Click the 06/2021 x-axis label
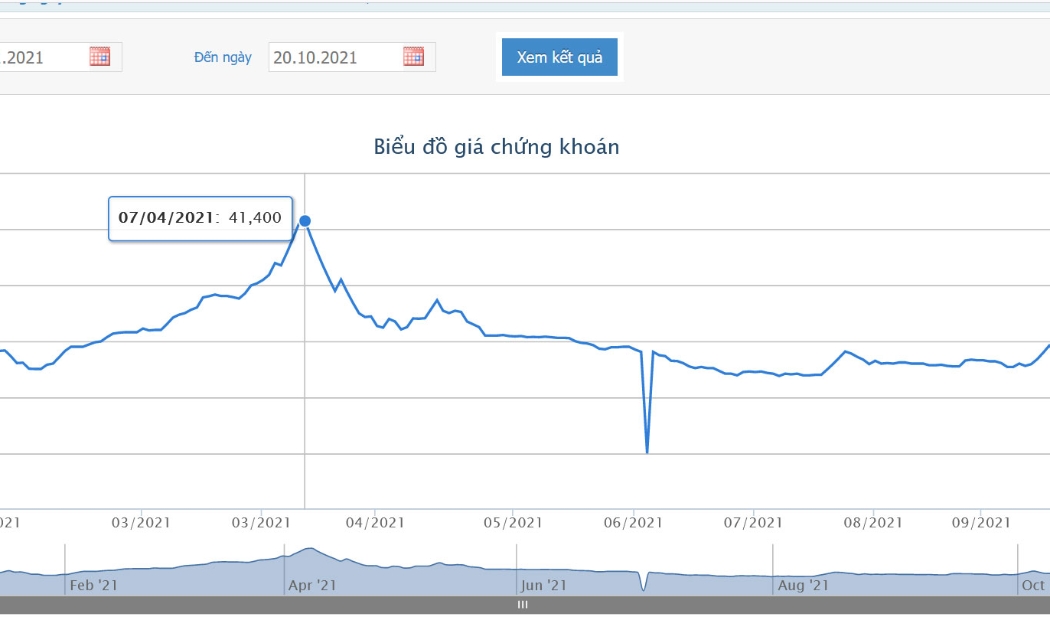The height and width of the screenshot is (630, 1050). [x=633, y=523]
